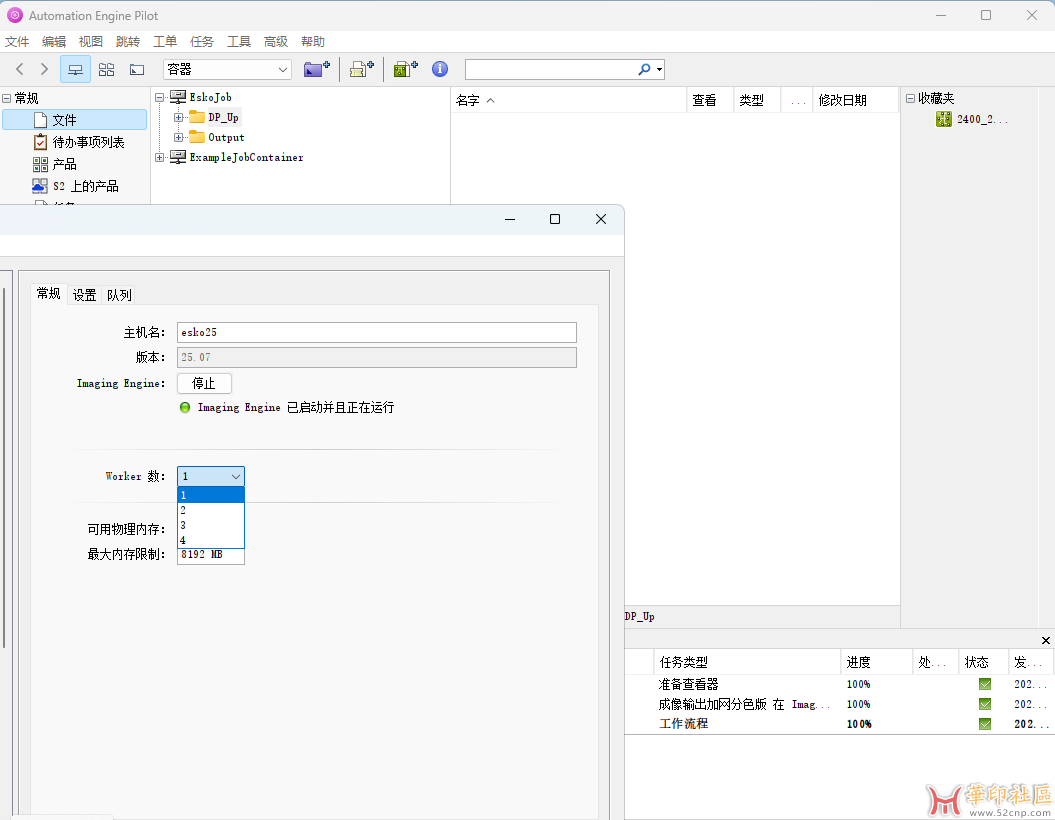
Task: Open the 编辑 menu
Action: (54, 42)
